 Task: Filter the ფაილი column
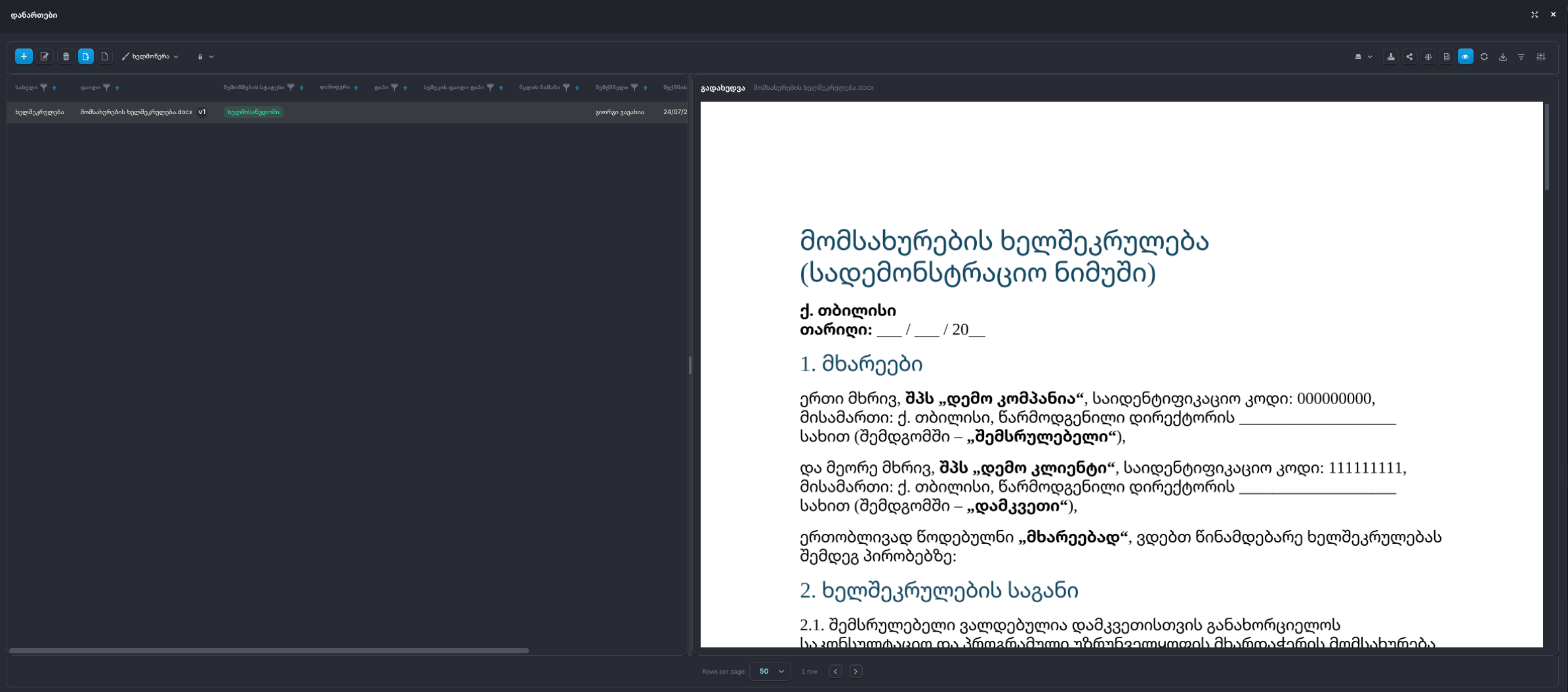106,87
